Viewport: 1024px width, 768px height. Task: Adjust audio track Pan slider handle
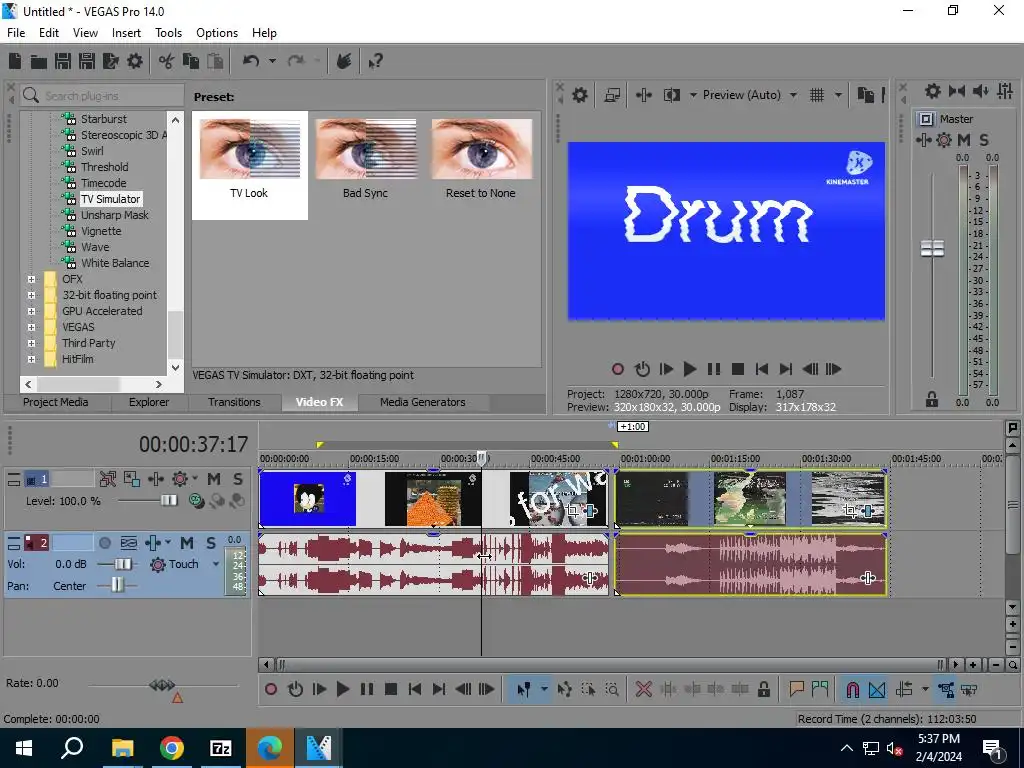coord(117,585)
